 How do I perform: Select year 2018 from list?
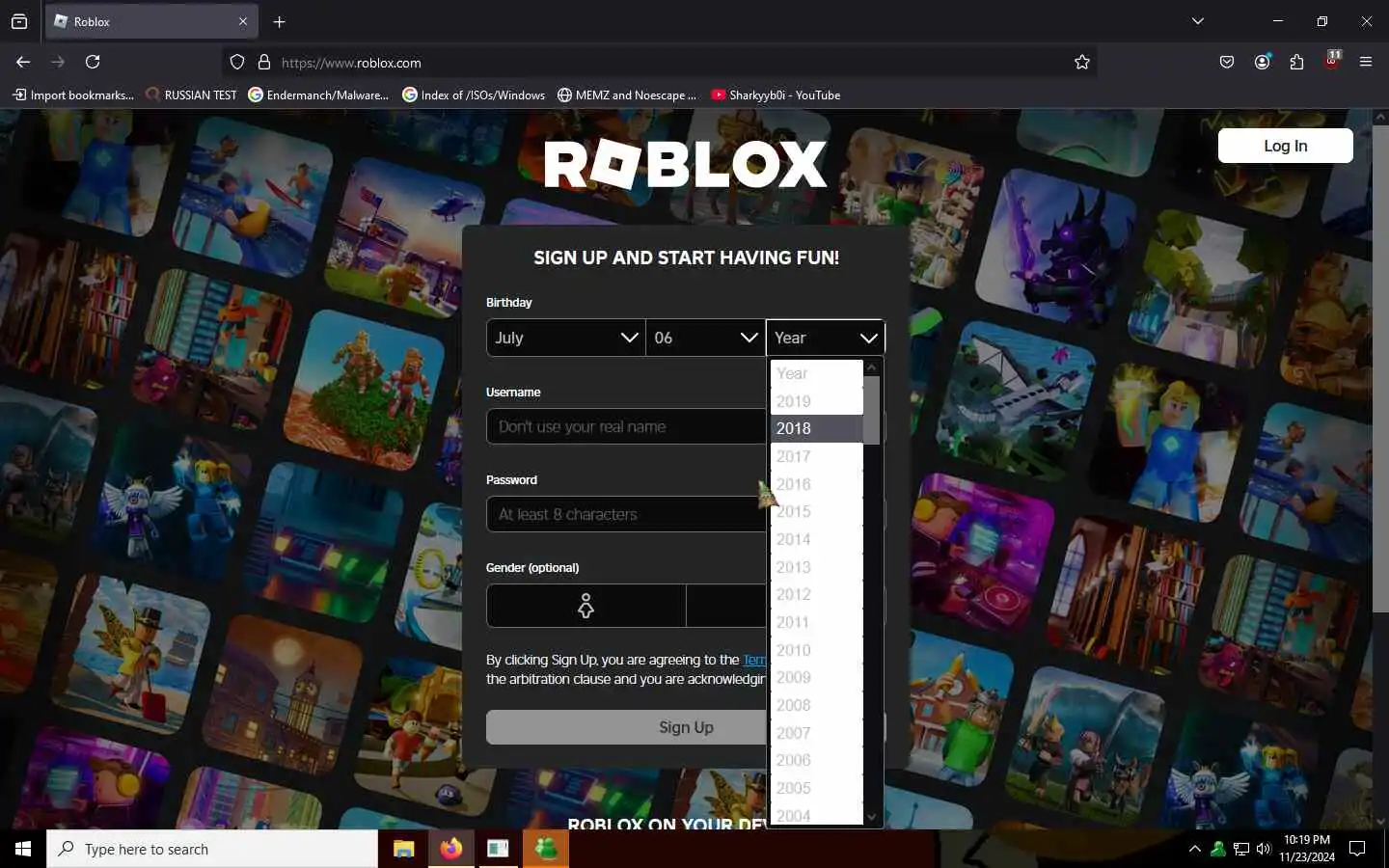[x=816, y=428]
